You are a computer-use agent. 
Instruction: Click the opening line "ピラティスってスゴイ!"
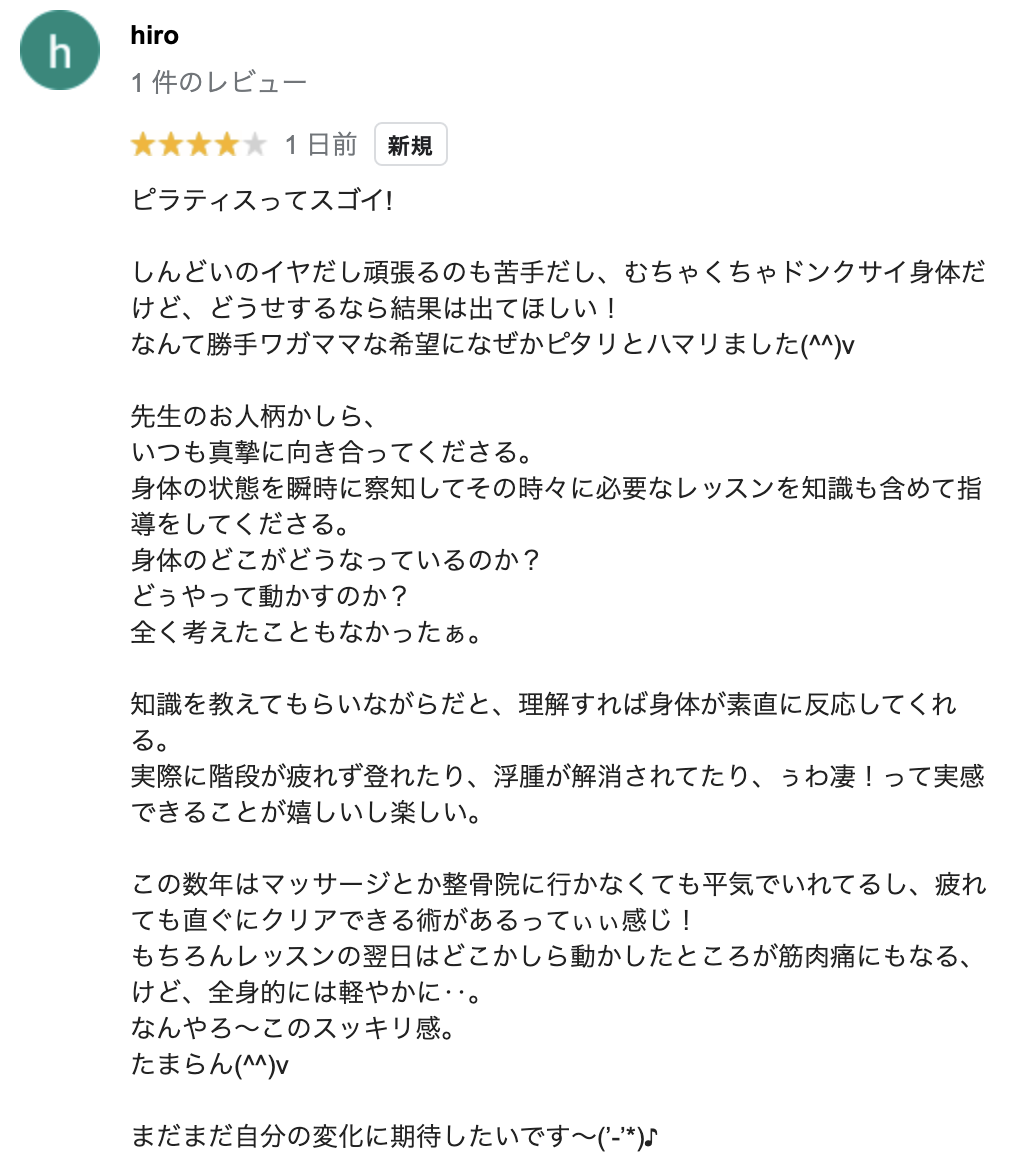(x=262, y=200)
